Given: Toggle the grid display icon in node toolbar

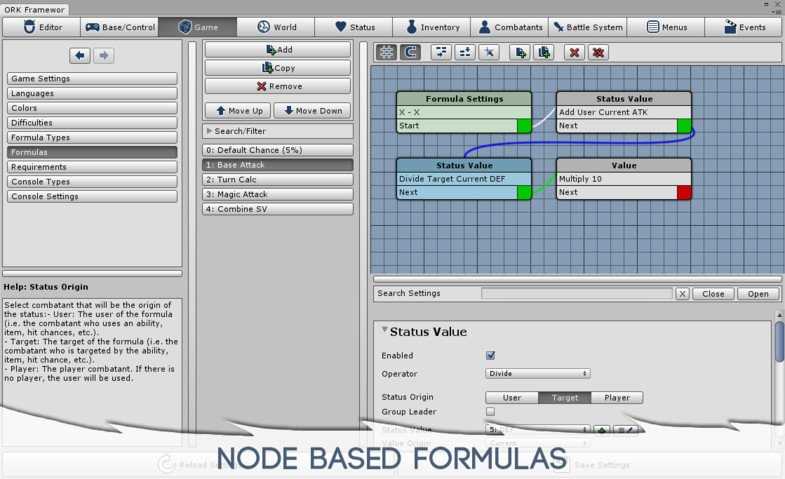Looking at the screenshot, I should tap(386, 52).
